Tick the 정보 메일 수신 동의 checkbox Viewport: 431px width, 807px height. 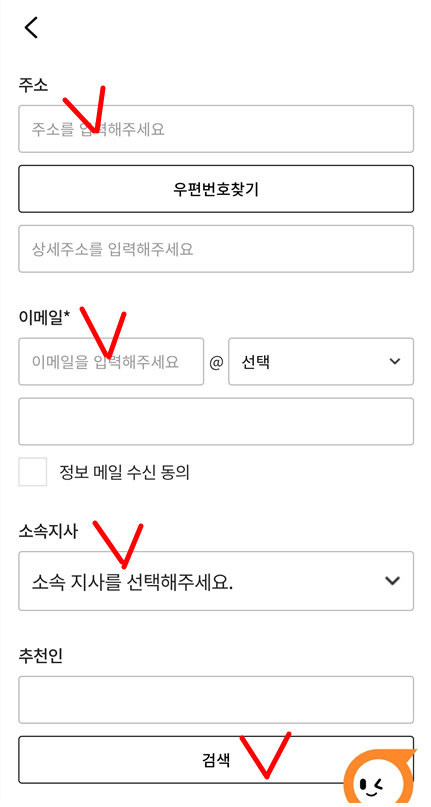point(32,471)
